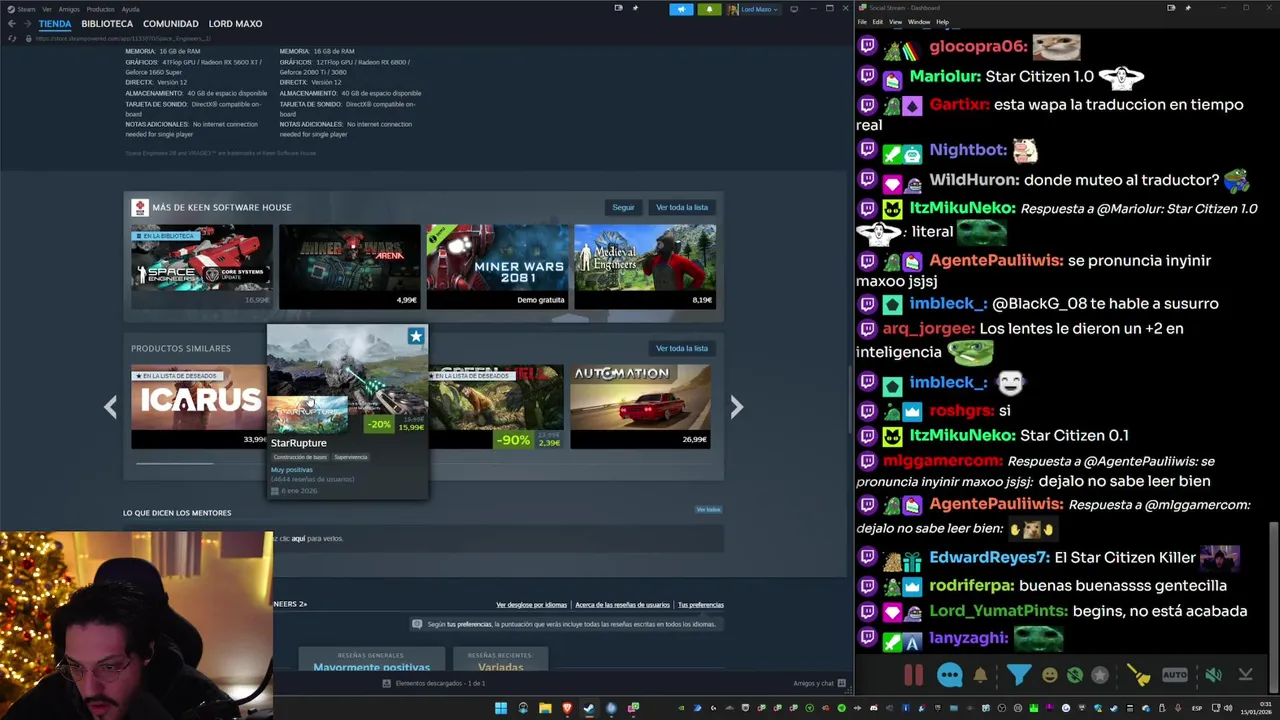This screenshot has width=1280, height=720.
Task: Open File Explorer from the taskbar
Action: 545,708
